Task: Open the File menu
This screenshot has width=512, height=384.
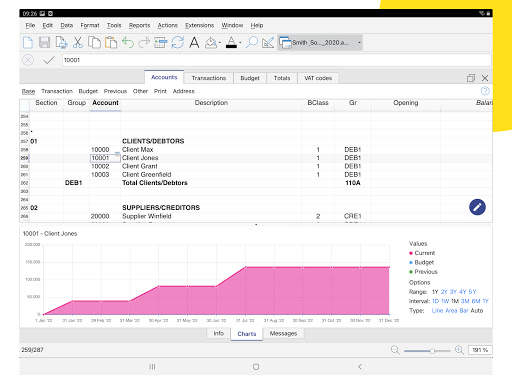Action: [30, 25]
